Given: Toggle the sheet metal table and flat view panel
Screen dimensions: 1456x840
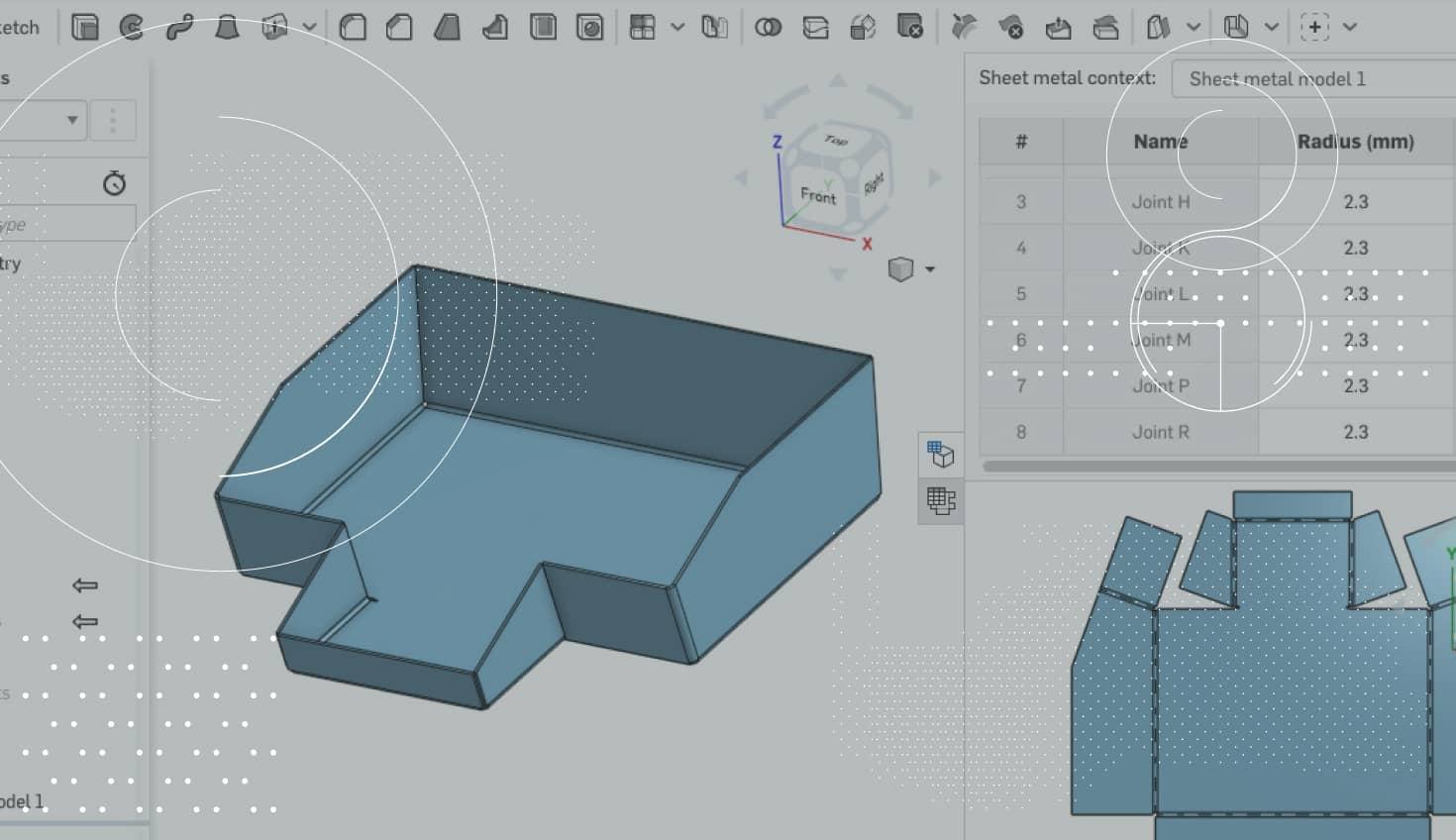Looking at the screenshot, I should click(x=940, y=455).
